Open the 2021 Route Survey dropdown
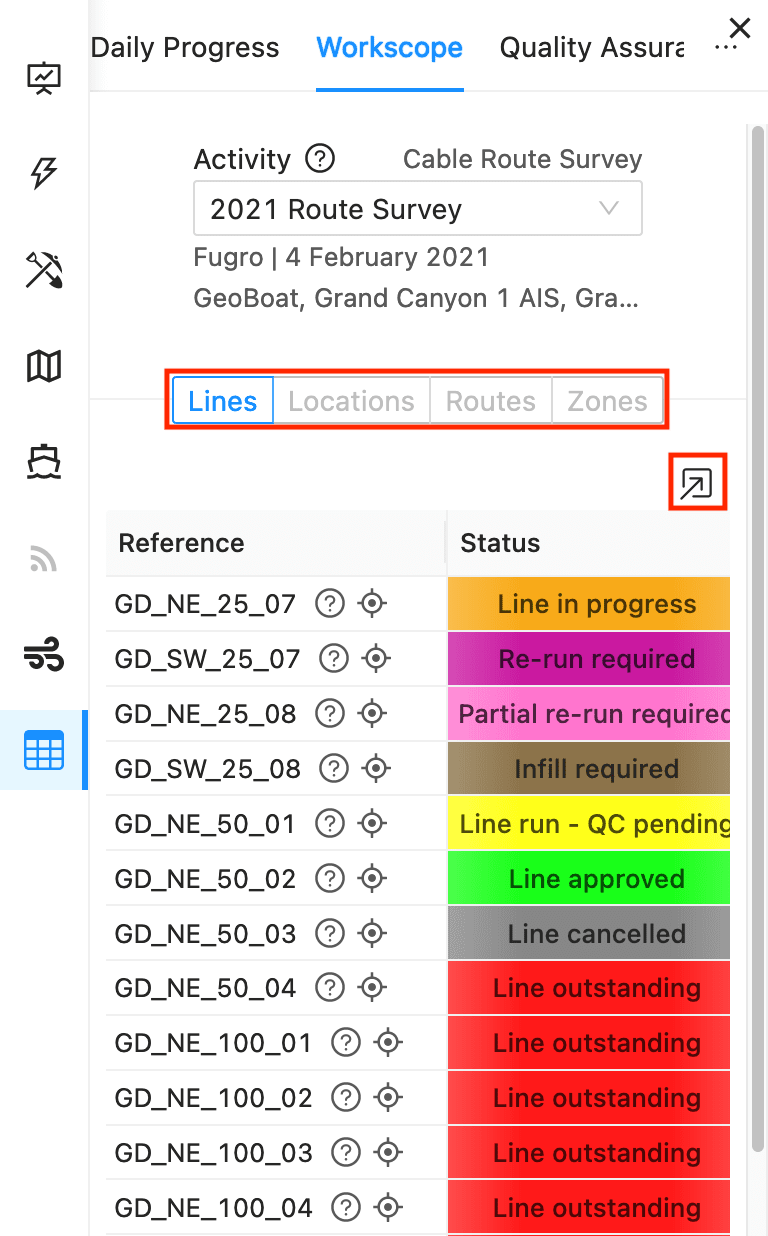This screenshot has height=1236, width=768. pos(418,209)
